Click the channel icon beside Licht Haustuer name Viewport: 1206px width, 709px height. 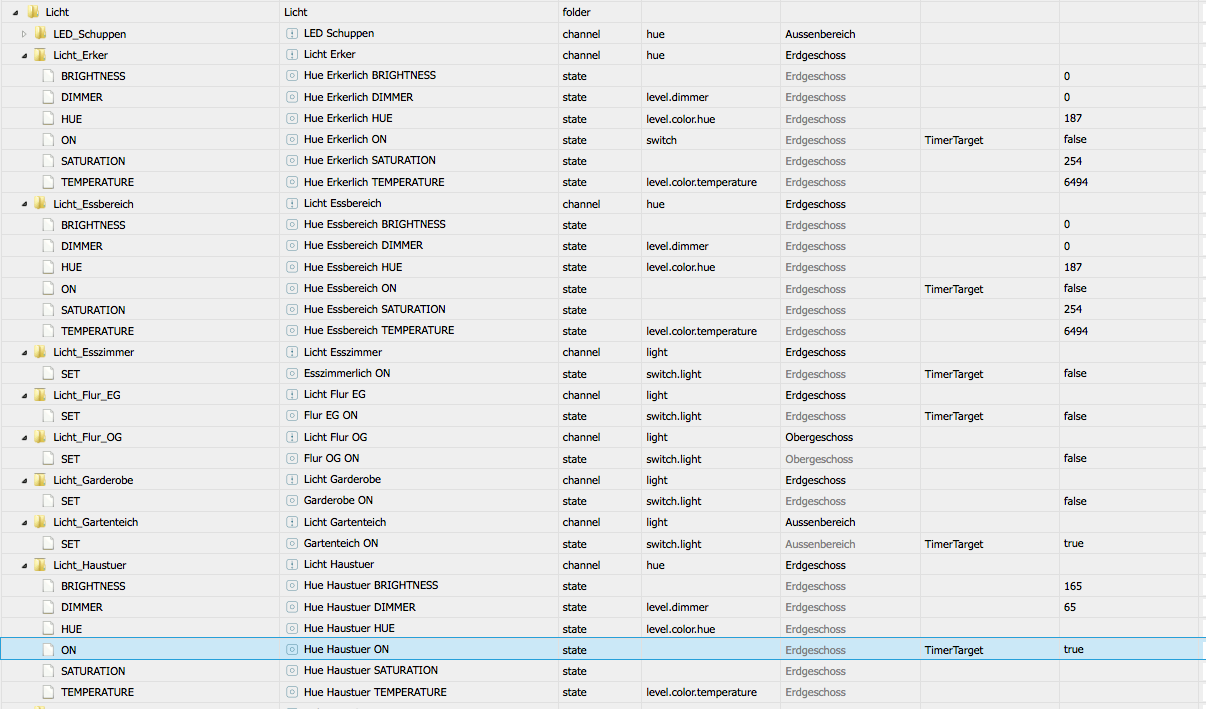[293, 565]
